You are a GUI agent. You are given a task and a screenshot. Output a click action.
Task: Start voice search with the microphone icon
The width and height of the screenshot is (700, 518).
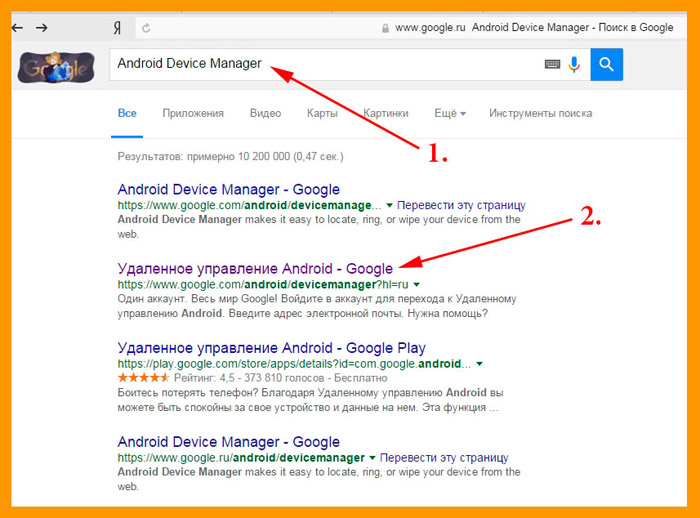click(574, 64)
